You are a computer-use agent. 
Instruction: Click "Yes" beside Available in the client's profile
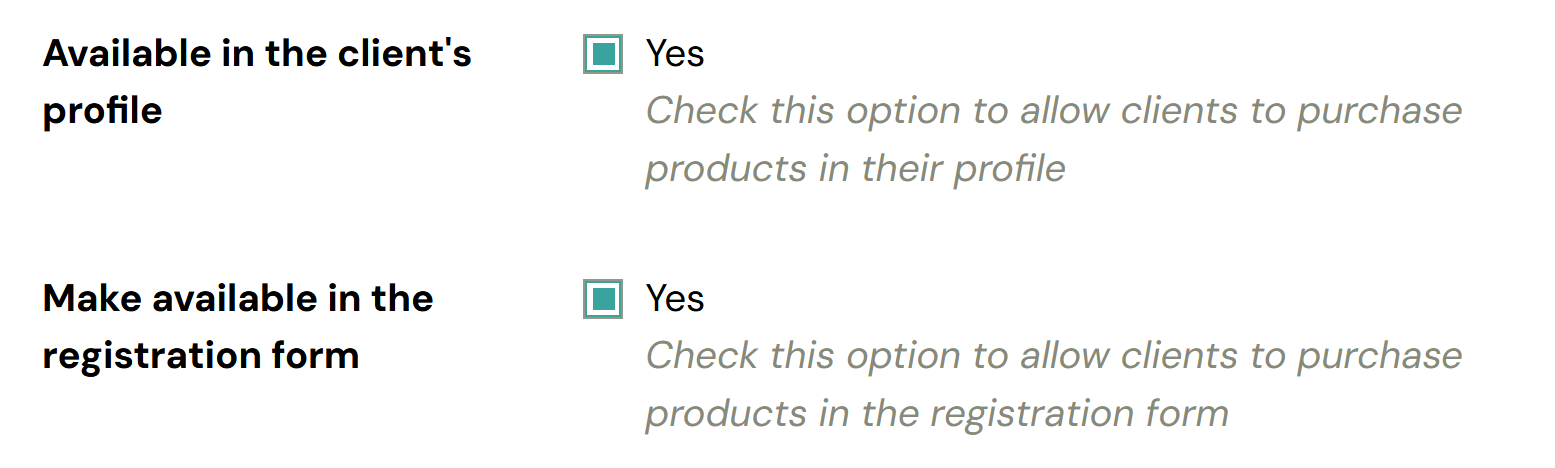click(675, 54)
